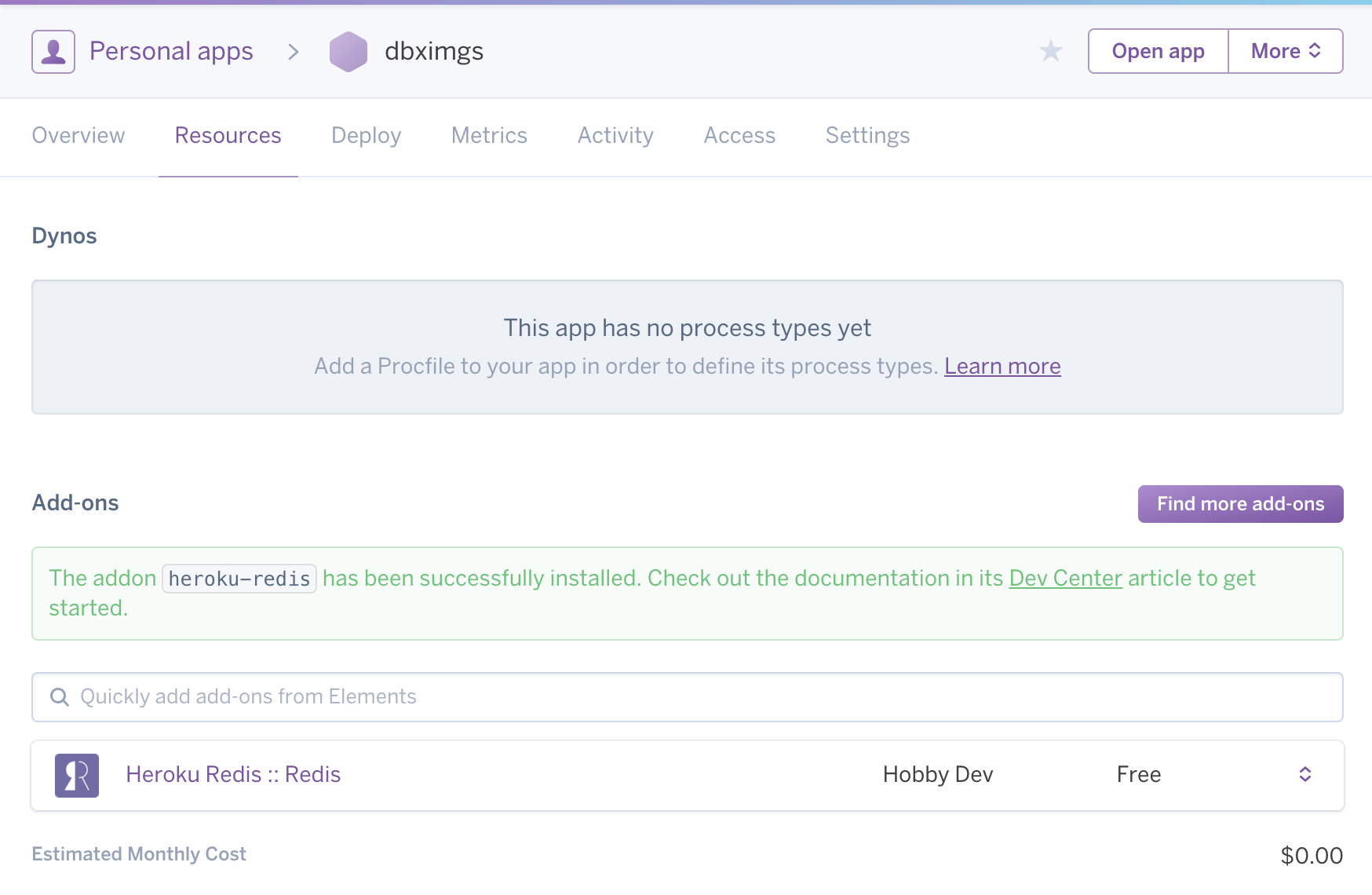Click the Heroku Redis add-on logo icon
This screenshot has width=1372, height=895.
click(77, 776)
